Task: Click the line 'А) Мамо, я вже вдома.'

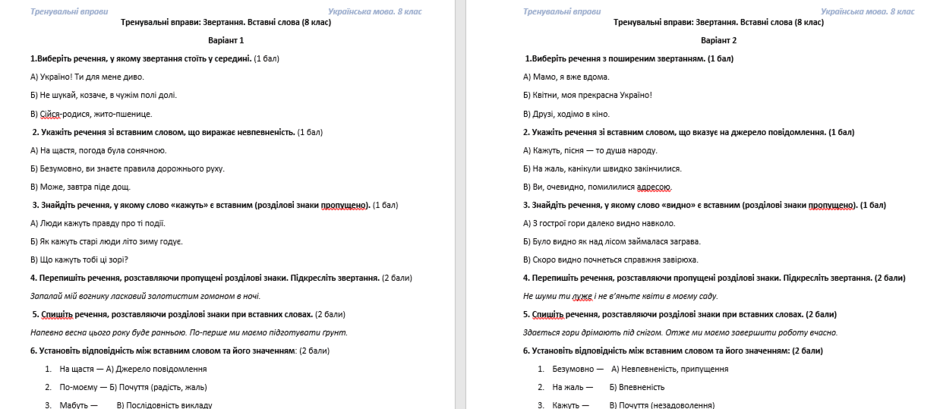Action: click(566, 77)
